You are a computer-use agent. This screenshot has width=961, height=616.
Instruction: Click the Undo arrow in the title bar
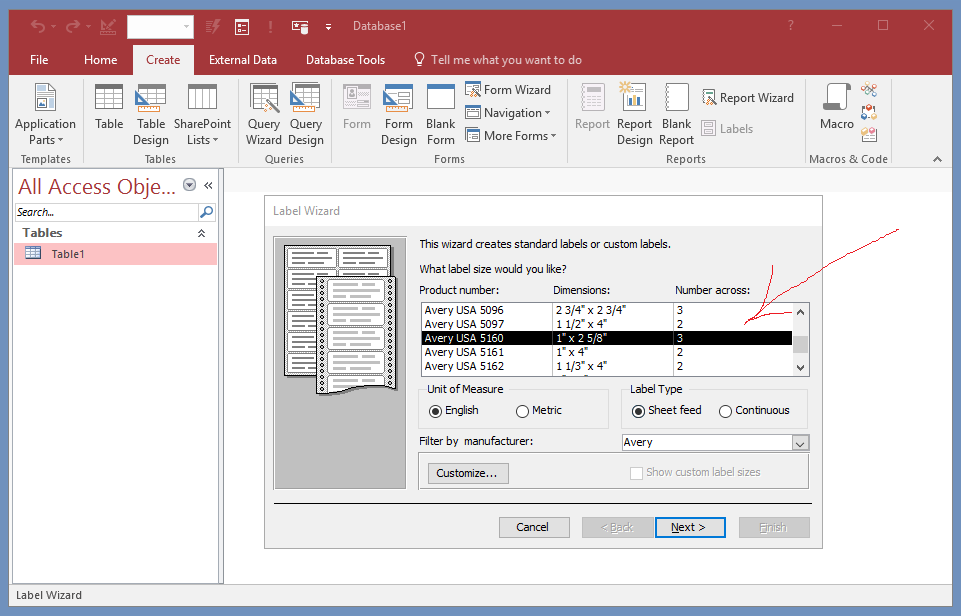pyautogui.click(x=38, y=26)
